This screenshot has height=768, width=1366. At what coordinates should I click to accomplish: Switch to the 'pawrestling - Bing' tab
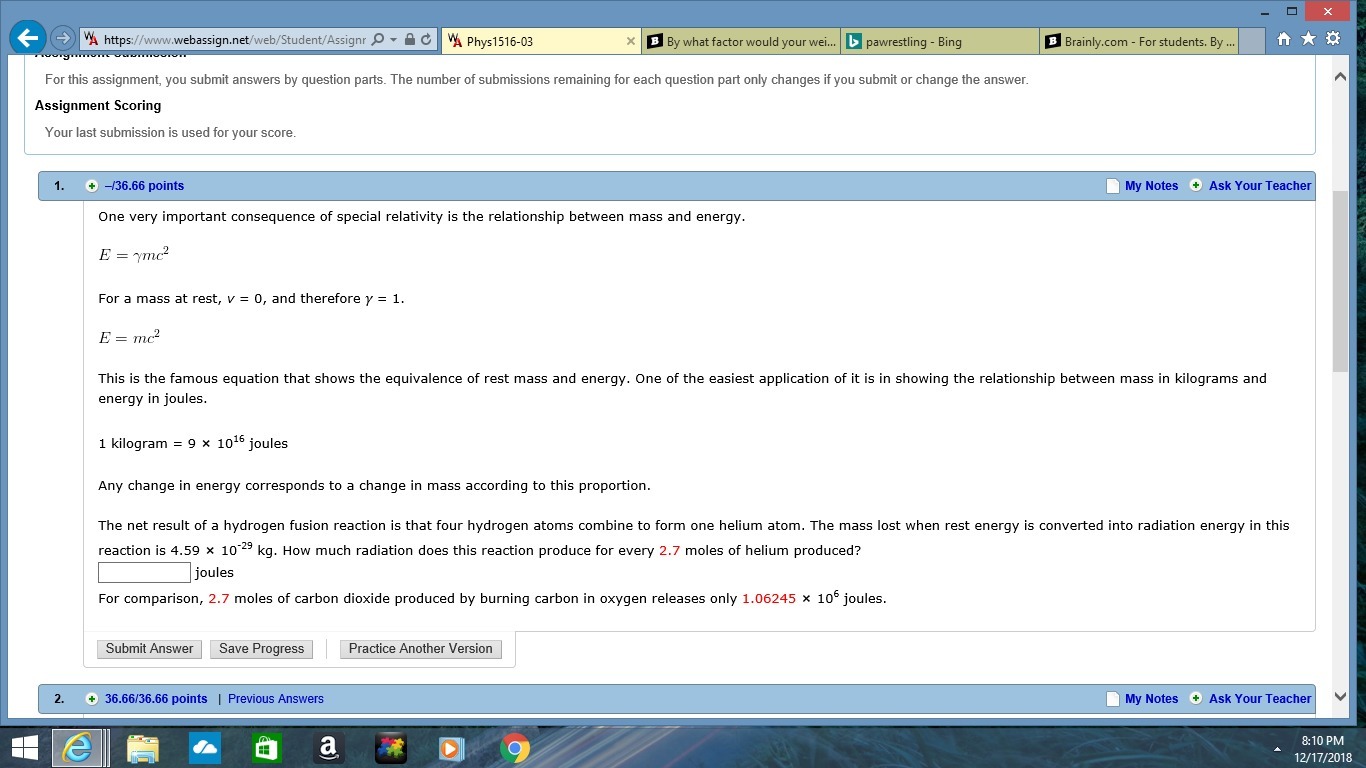(940, 41)
